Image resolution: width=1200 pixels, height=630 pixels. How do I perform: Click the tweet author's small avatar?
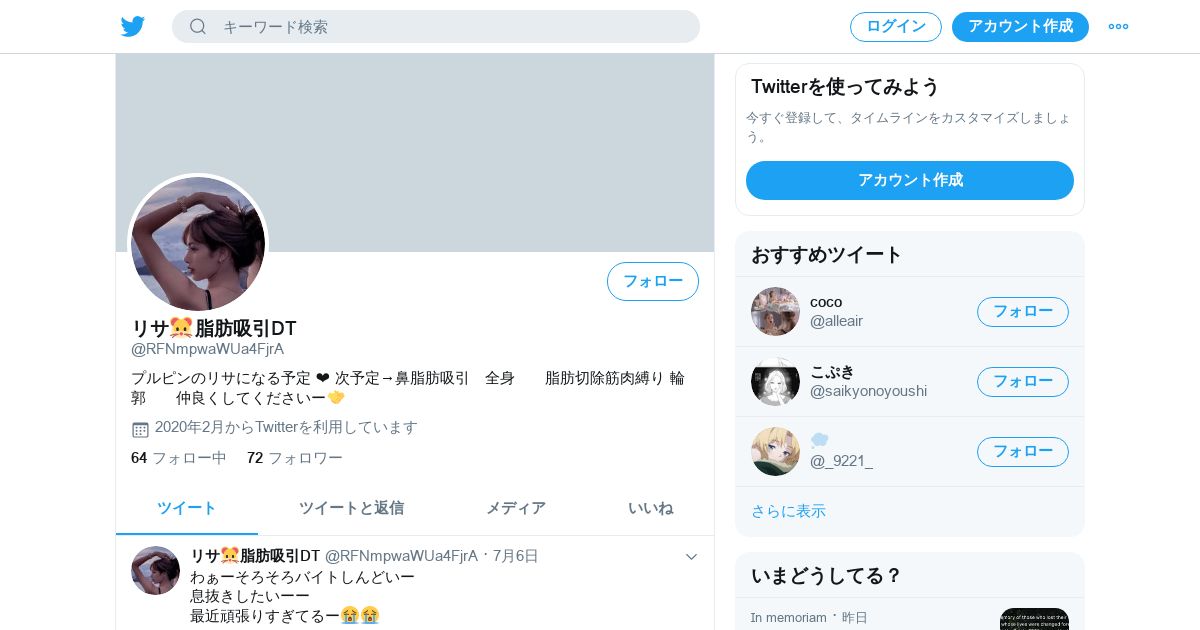tap(155, 570)
